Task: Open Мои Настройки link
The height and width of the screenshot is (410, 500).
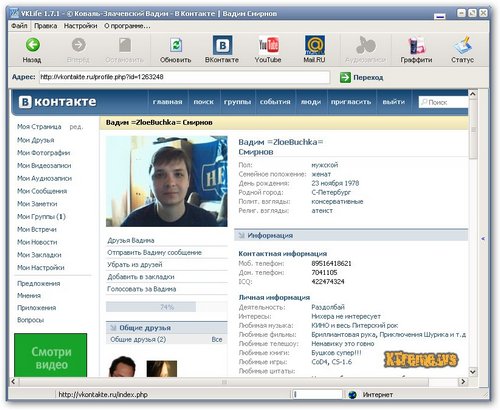Action: click(41, 268)
